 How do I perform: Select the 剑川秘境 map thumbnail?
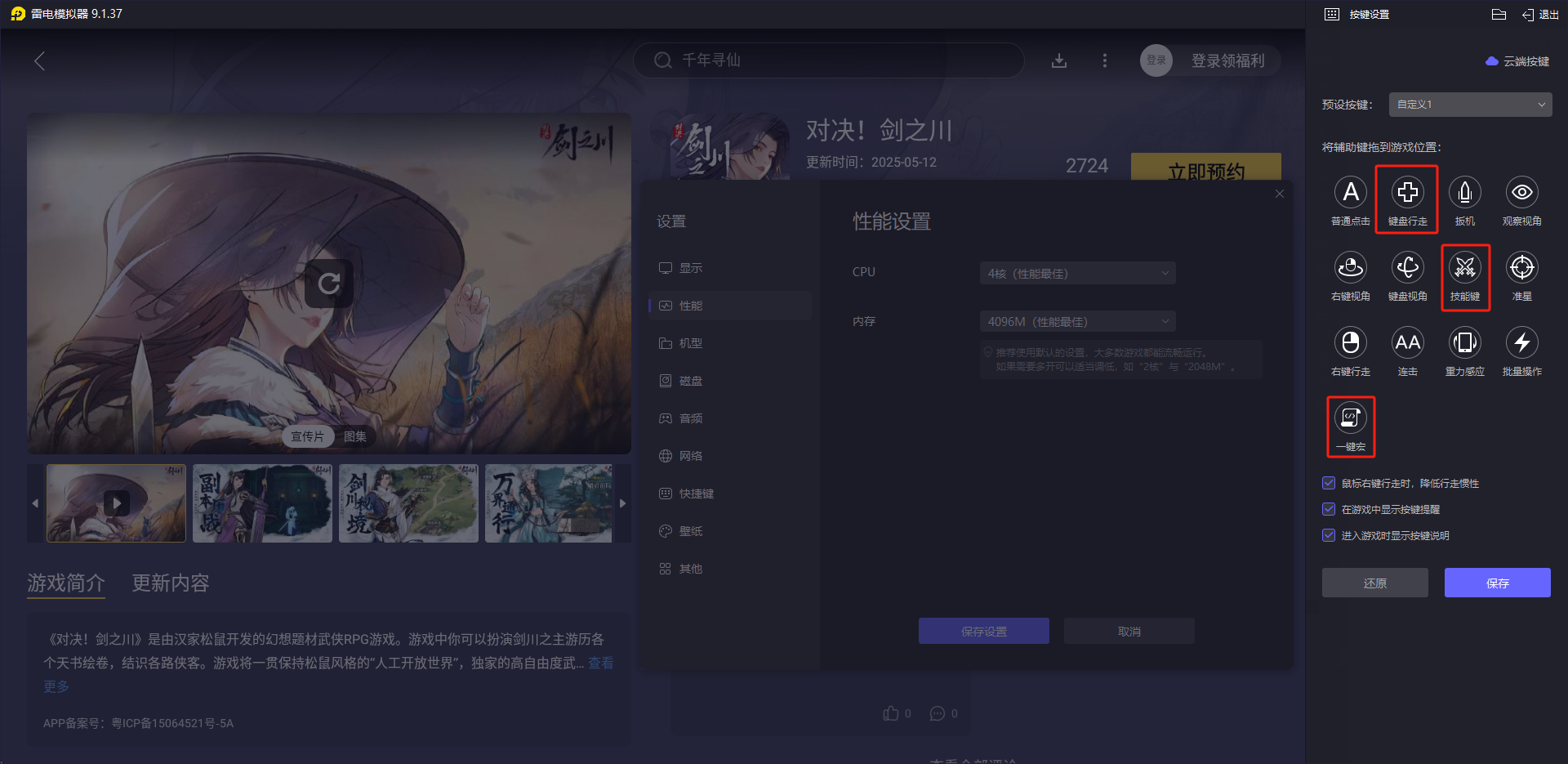click(409, 503)
